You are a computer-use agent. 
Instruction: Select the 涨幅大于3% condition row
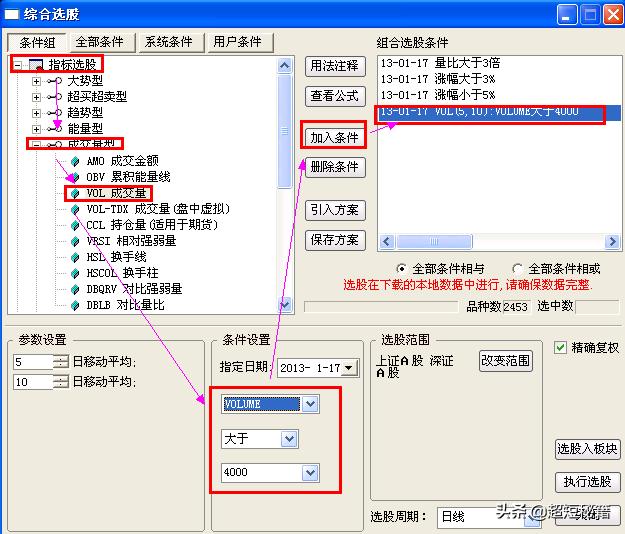click(499, 79)
